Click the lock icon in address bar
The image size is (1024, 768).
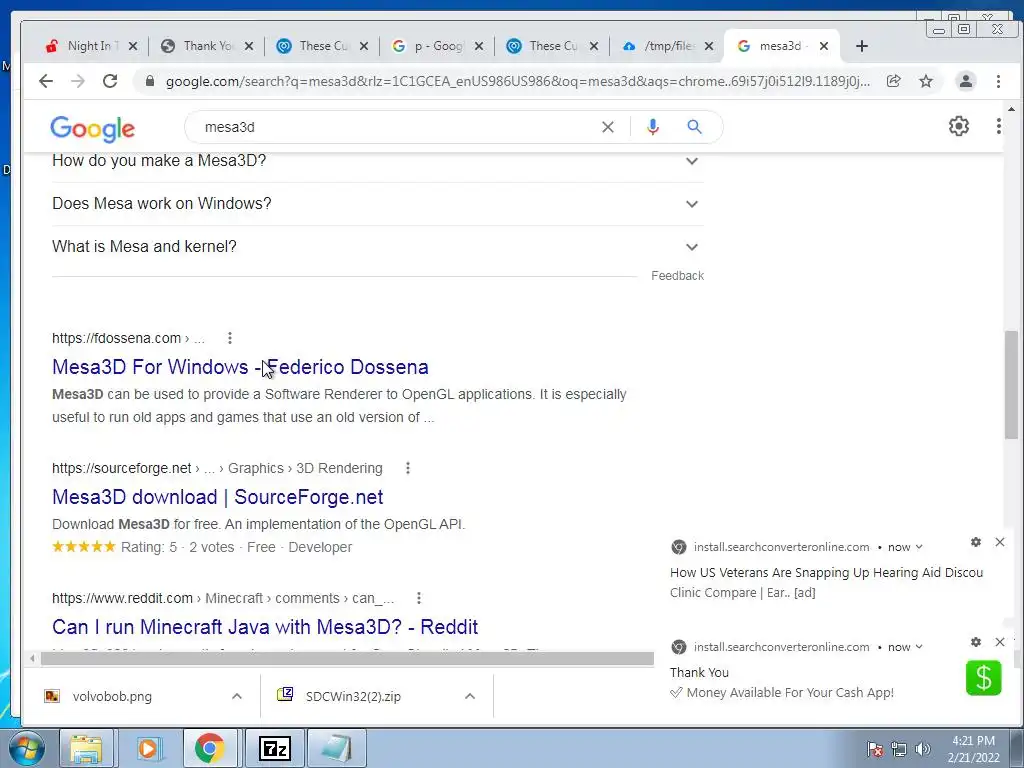pyautogui.click(x=150, y=81)
